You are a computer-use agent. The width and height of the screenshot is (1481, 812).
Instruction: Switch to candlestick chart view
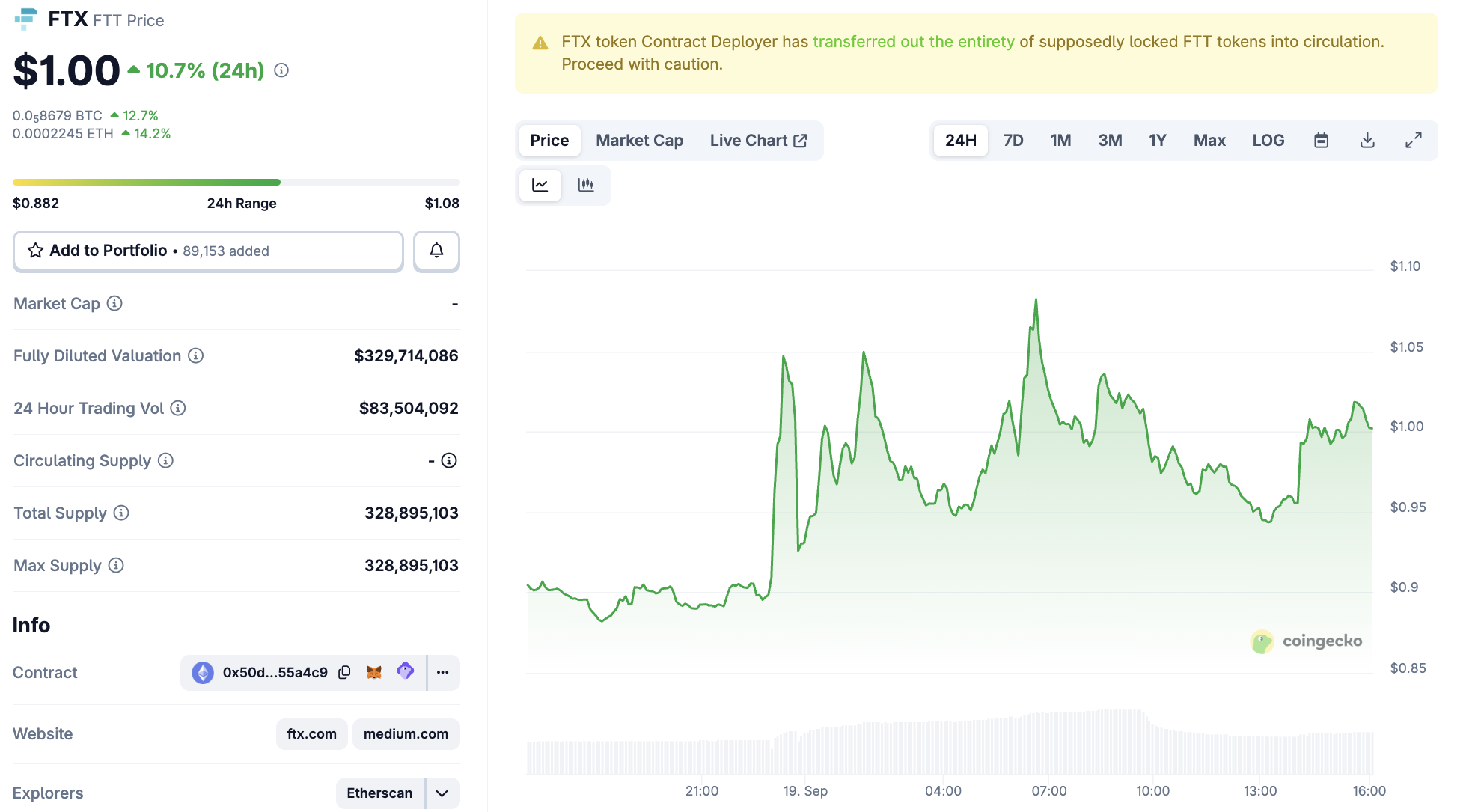587,185
